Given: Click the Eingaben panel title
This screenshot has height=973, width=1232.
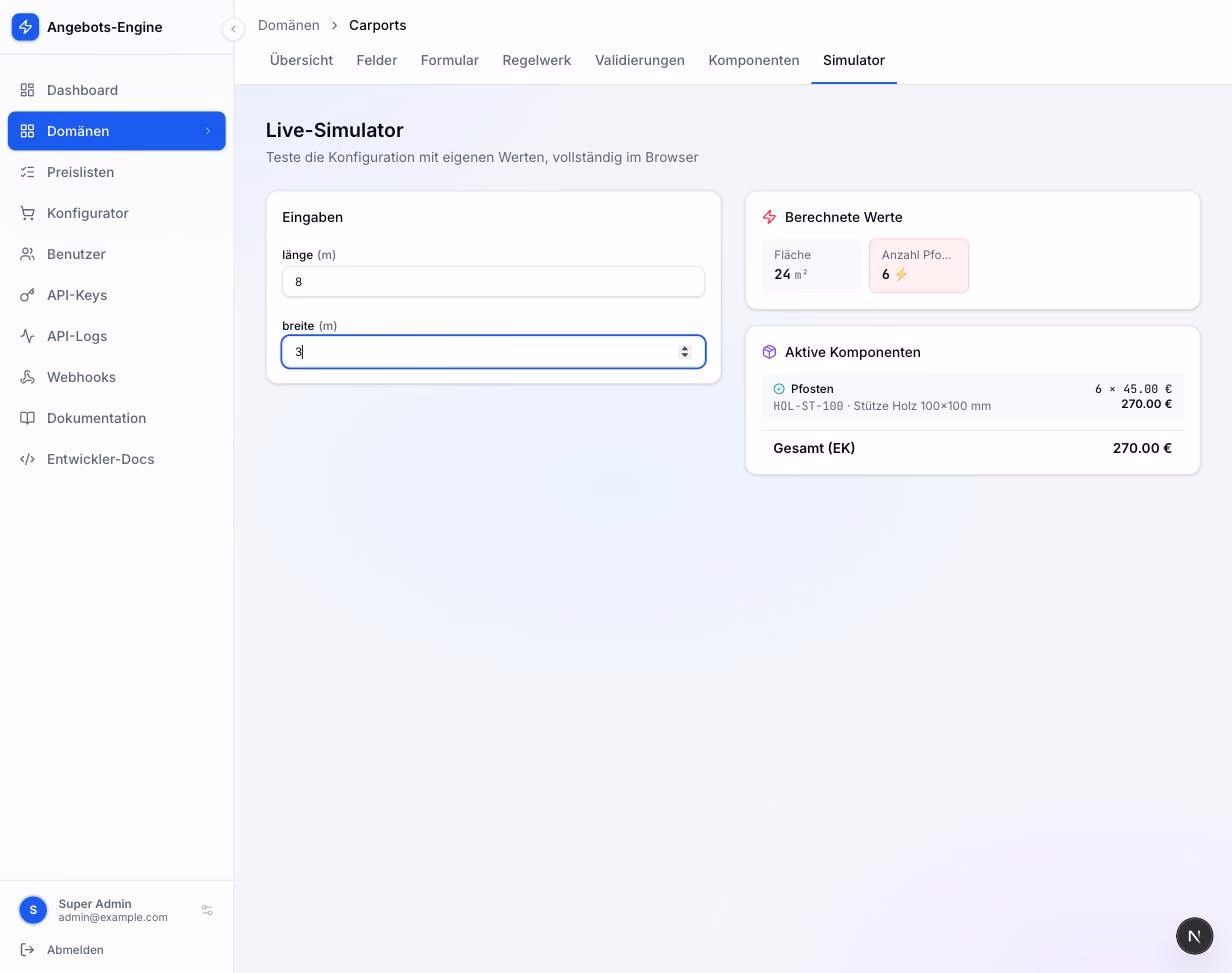Looking at the screenshot, I should tap(313, 217).
